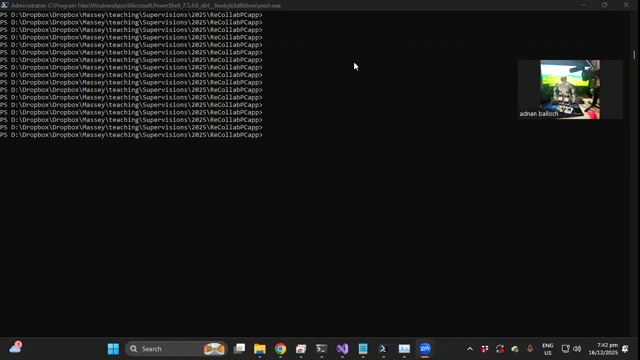Open the network display tray icon

(565, 349)
